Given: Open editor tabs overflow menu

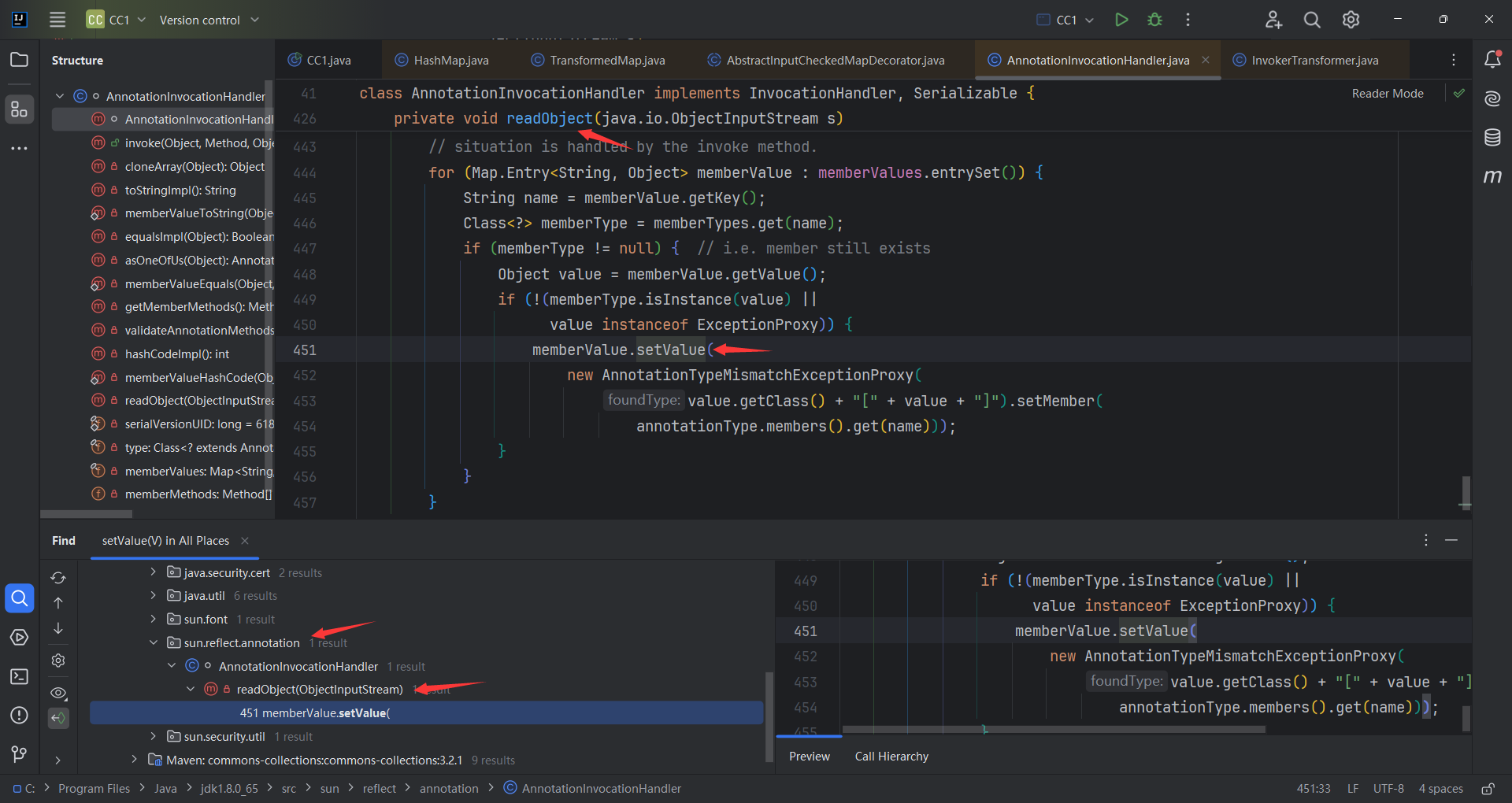Looking at the screenshot, I should point(1454,60).
